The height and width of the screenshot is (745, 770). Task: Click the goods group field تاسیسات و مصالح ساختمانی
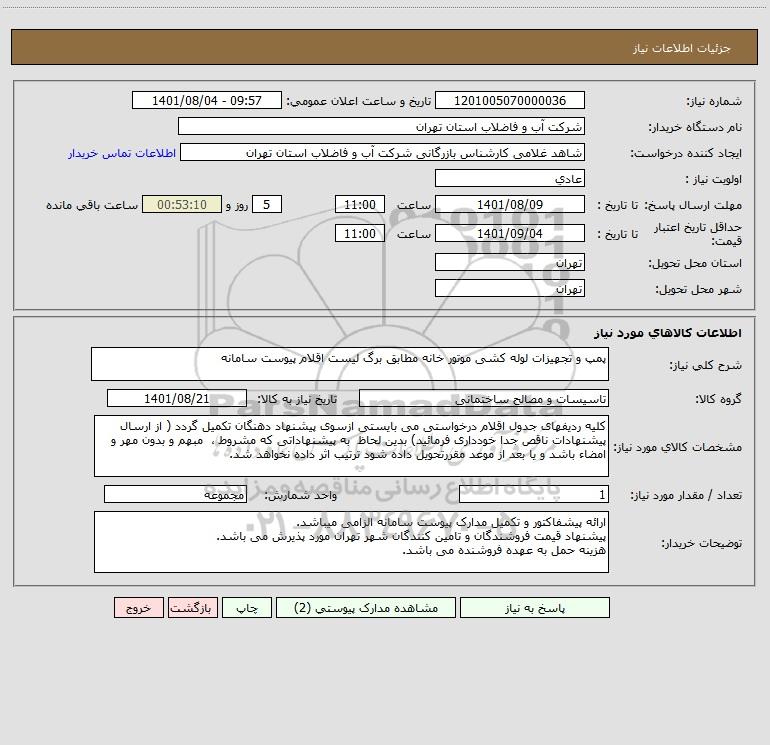point(484,398)
